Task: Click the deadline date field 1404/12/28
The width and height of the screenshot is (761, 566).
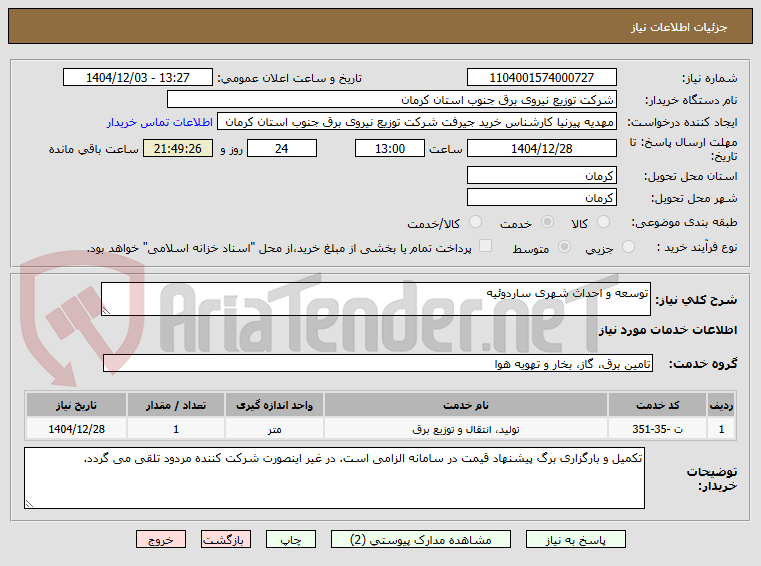Action: (542, 149)
